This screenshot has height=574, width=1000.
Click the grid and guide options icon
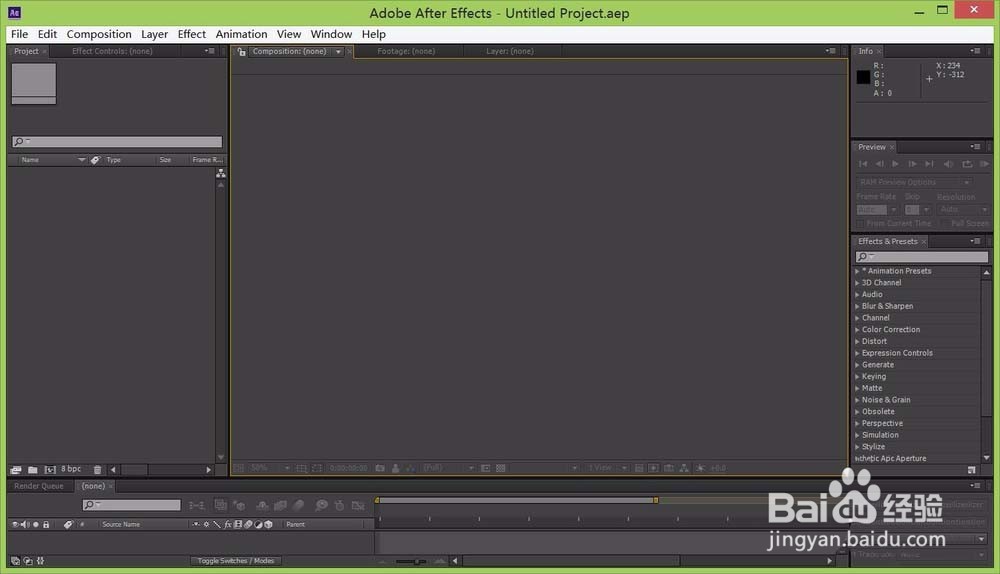click(301, 468)
